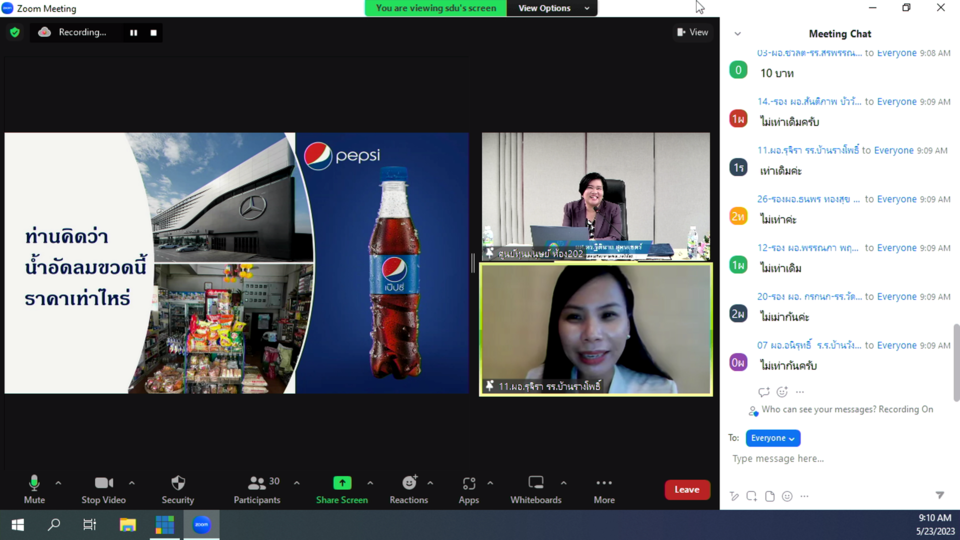Open File Explorer from the taskbar

(x=127, y=525)
